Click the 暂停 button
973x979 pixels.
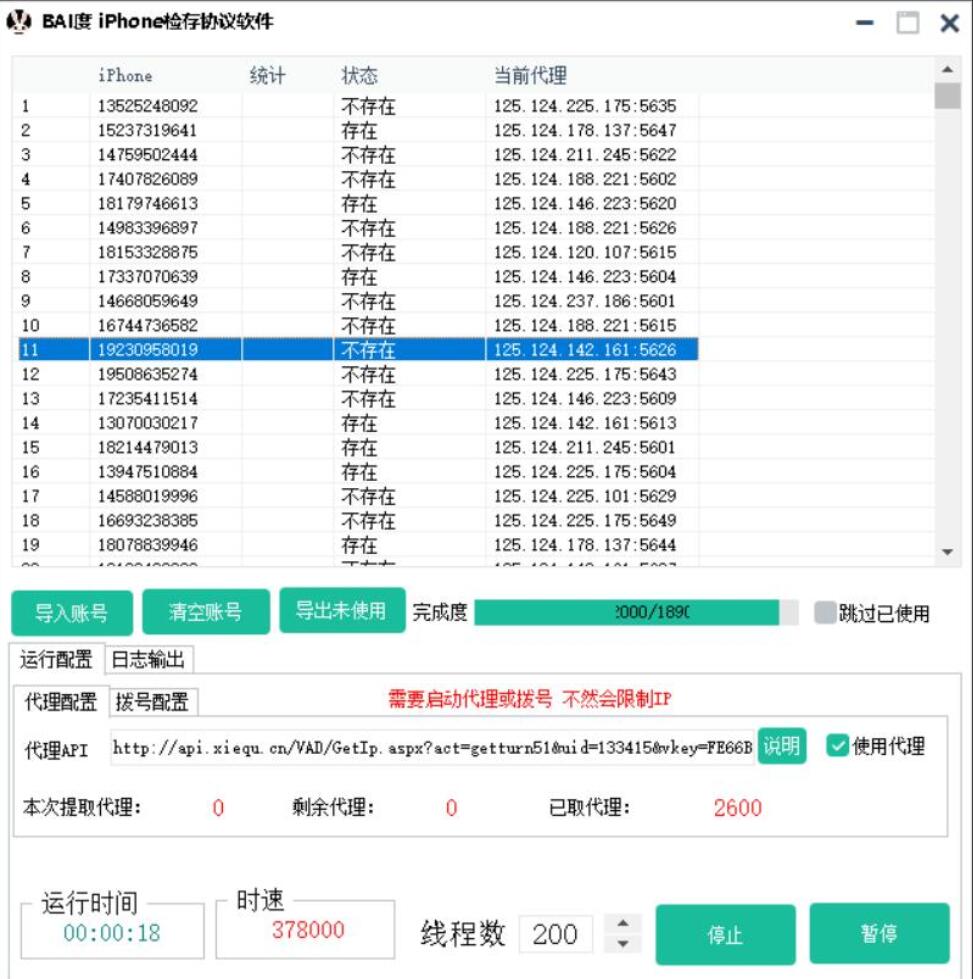pos(879,933)
